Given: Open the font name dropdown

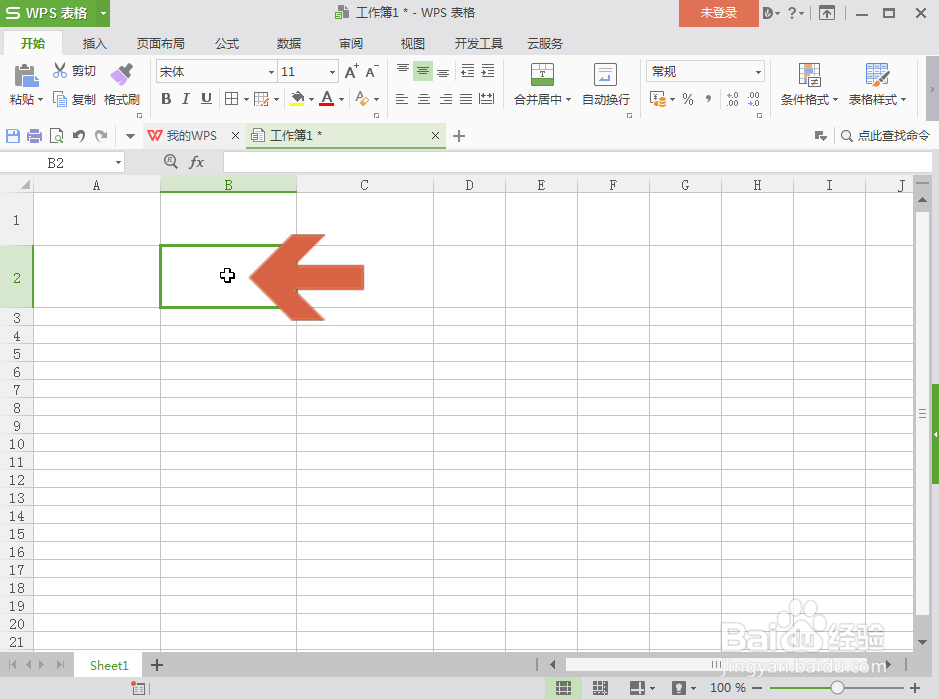Looking at the screenshot, I should (x=271, y=72).
